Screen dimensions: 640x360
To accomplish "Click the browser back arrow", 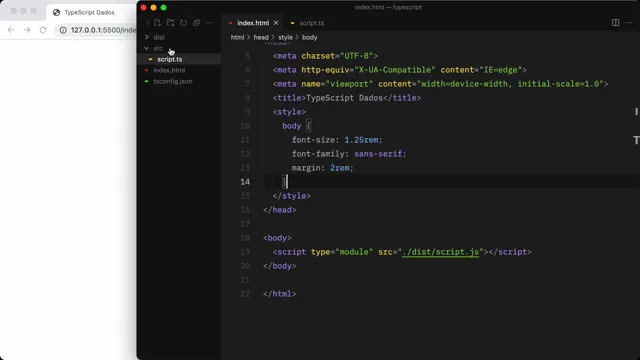I will (x=11, y=30).
